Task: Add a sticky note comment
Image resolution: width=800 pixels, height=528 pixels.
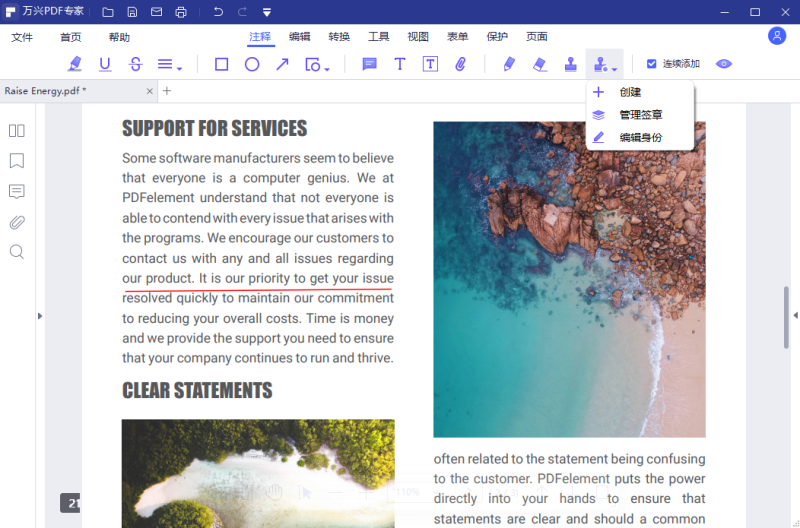Action: click(369, 64)
